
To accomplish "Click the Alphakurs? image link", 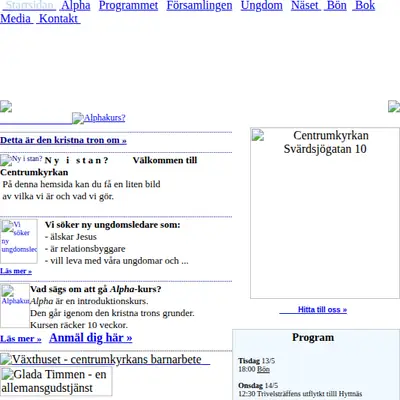I will (x=99, y=118).
